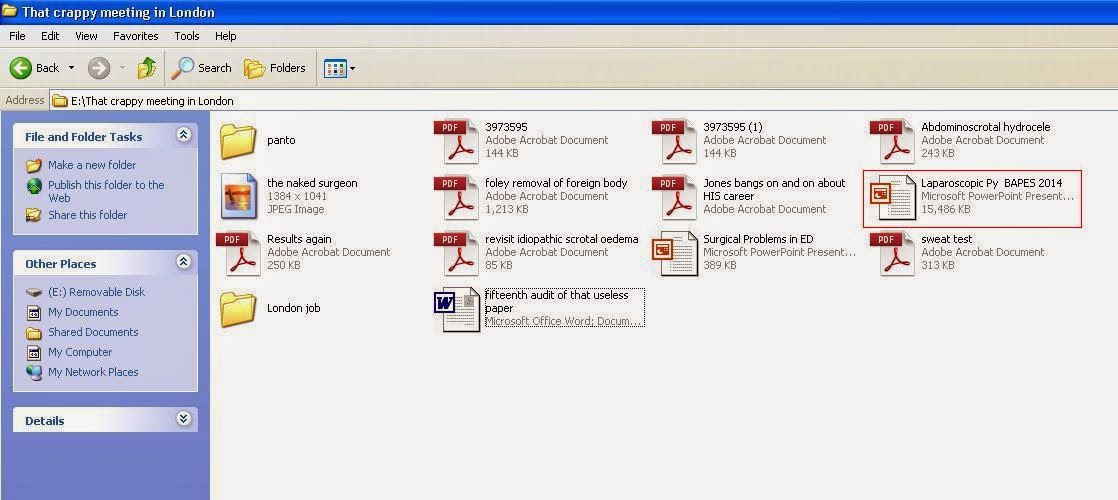The image size is (1118, 500).
Task: Open the Tools menu
Action: coord(187,36)
